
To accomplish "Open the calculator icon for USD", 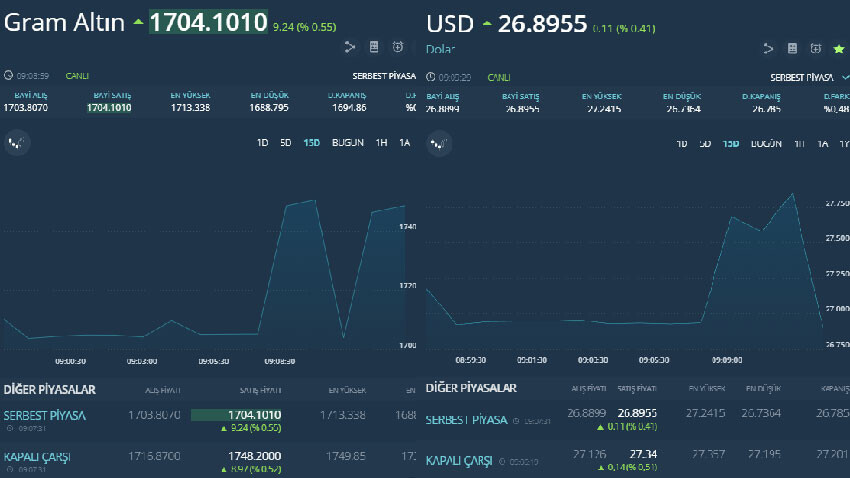I will 793,48.
